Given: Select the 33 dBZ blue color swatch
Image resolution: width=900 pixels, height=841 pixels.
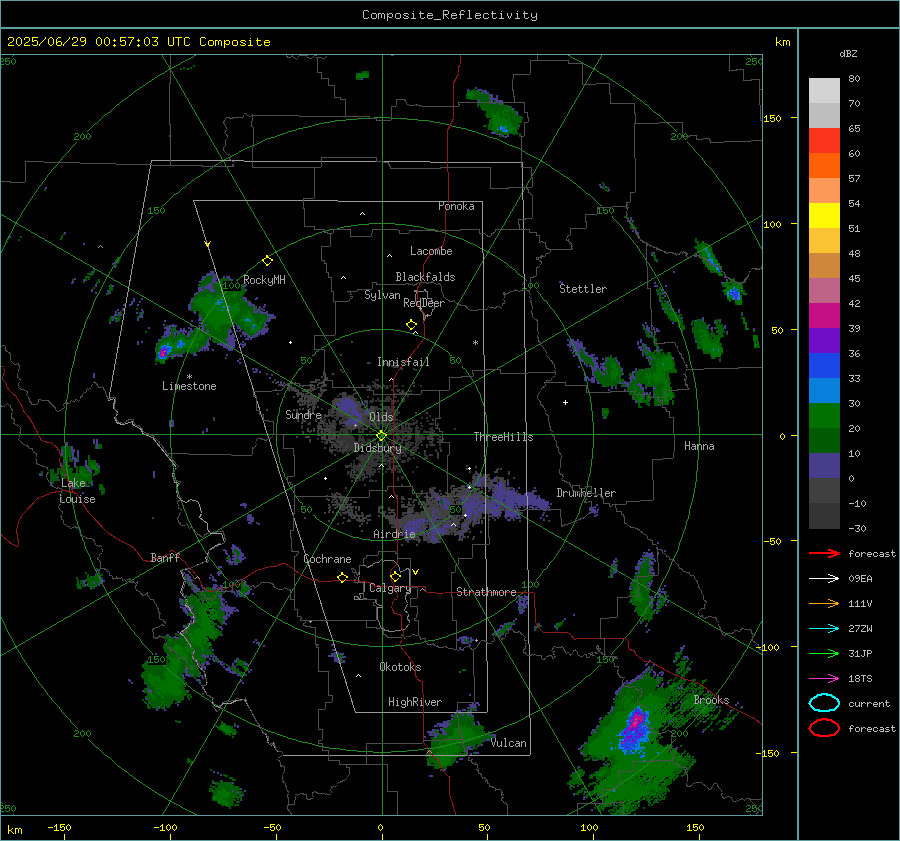Looking at the screenshot, I should [x=824, y=390].
